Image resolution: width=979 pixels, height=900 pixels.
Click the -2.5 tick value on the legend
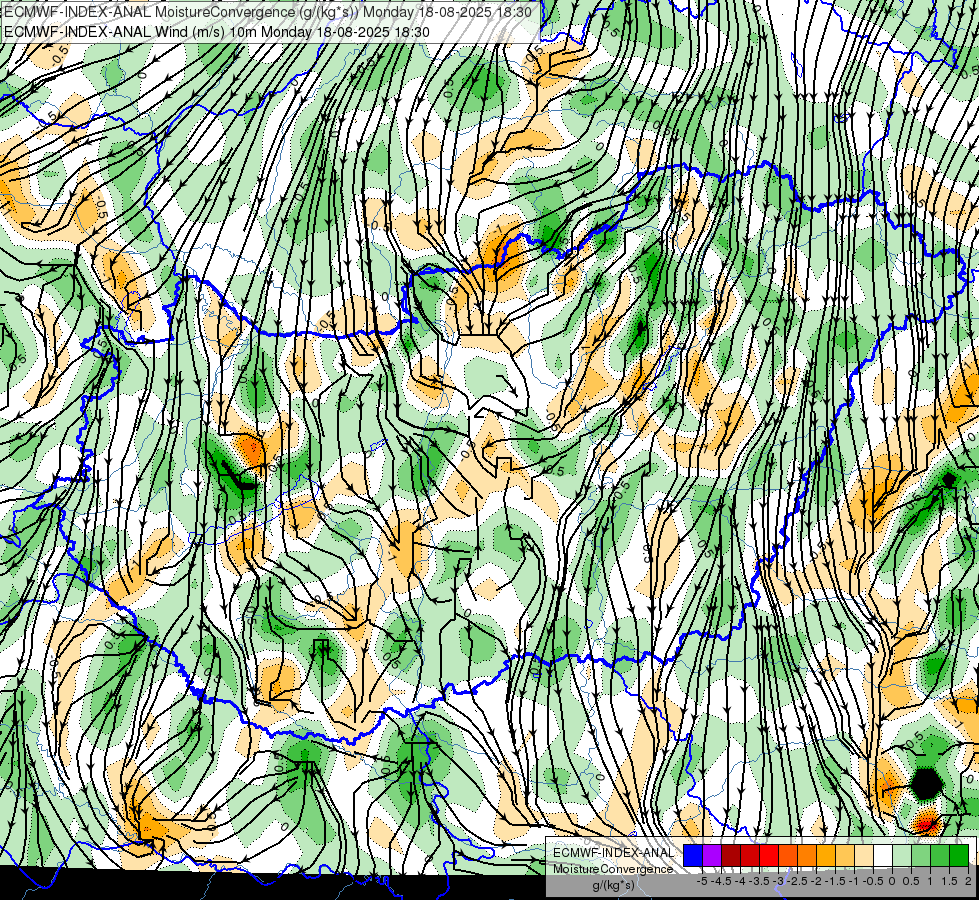point(797,881)
